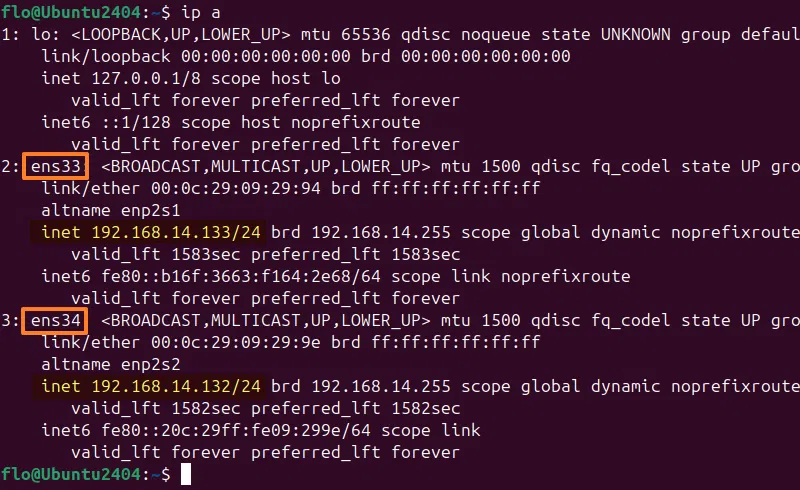Image resolution: width=800 pixels, height=490 pixels.
Task: Click the "state UNKNOWN" text
Action: click(596, 34)
